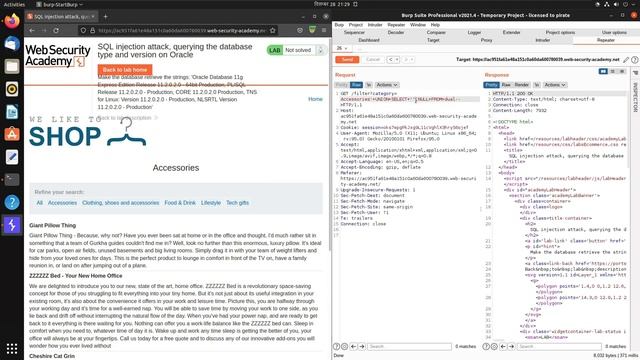Go to previous Request search match

point(353,347)
